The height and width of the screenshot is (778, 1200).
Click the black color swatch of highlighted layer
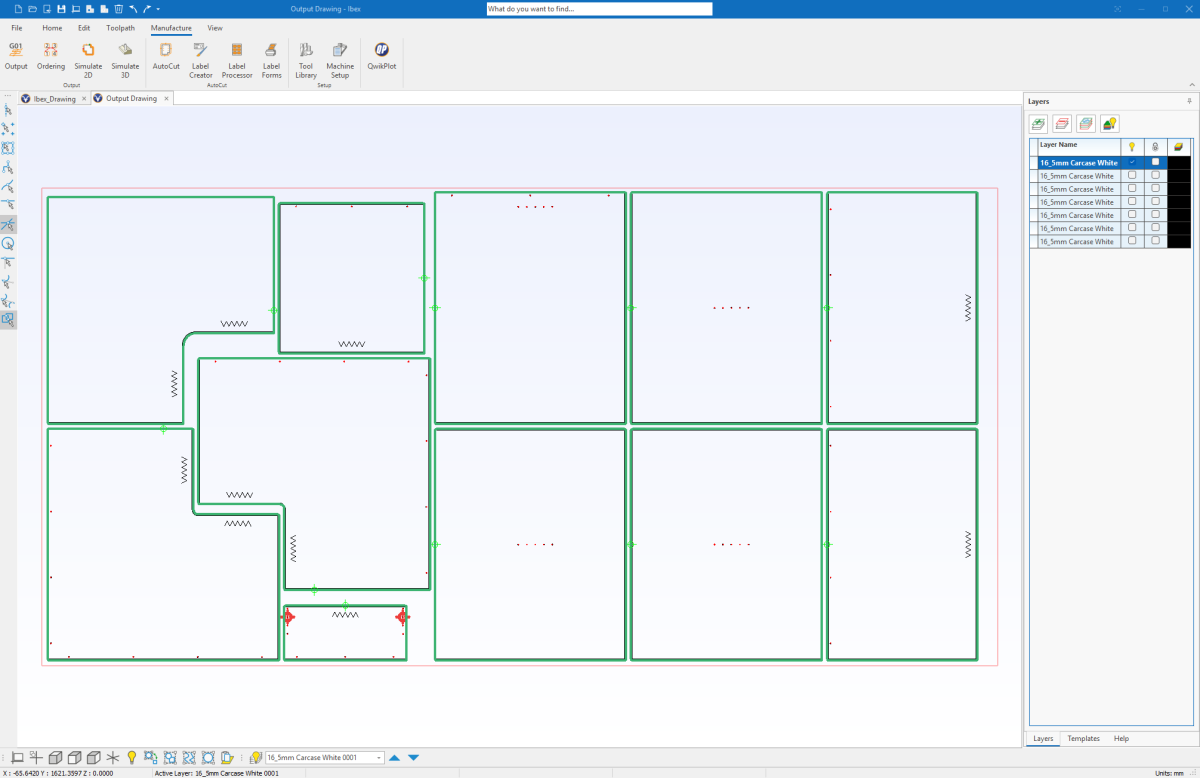[x=1180, y=162]
